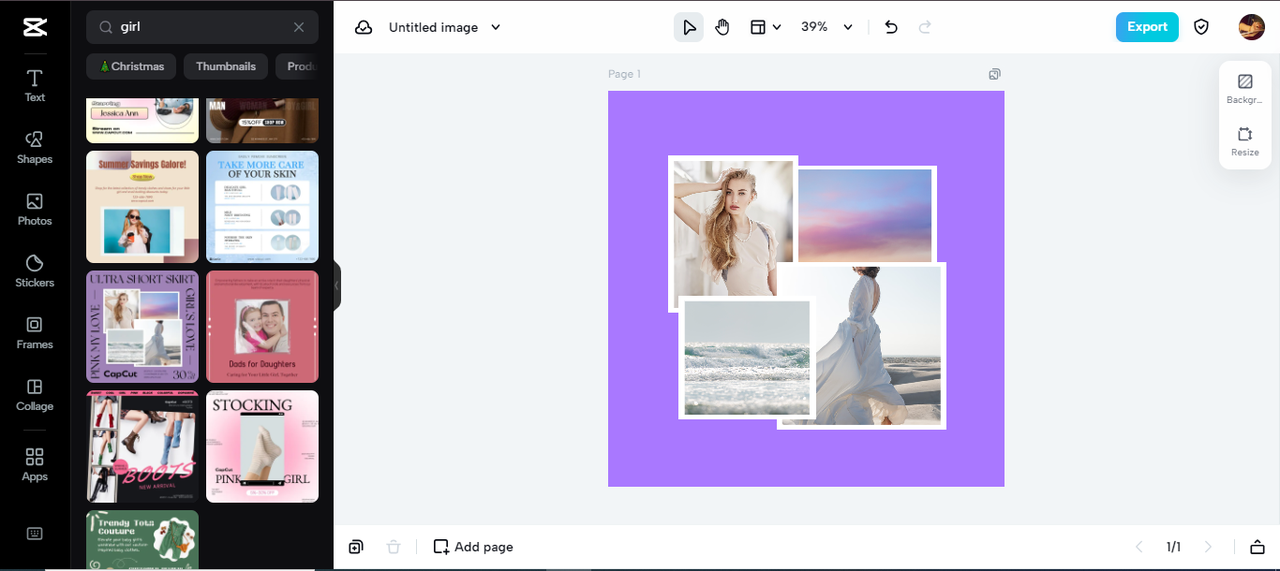
Task: Open the pages overview tray icon
Action: (1257, 547)
